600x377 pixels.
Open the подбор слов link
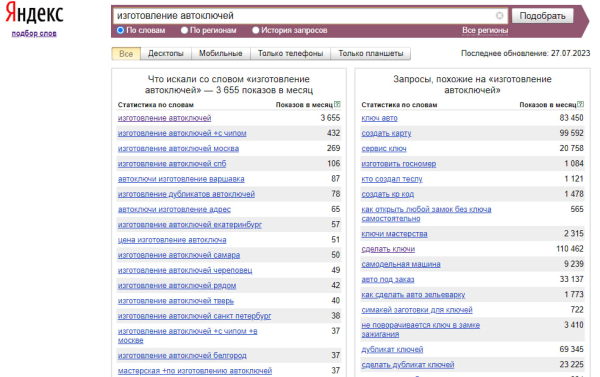(x=34, y=33)
